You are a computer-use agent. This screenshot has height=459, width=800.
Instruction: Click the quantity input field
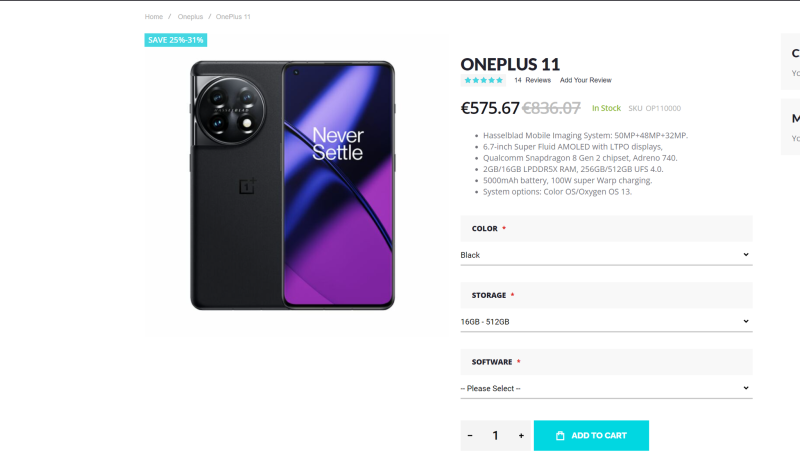(495, 436)
